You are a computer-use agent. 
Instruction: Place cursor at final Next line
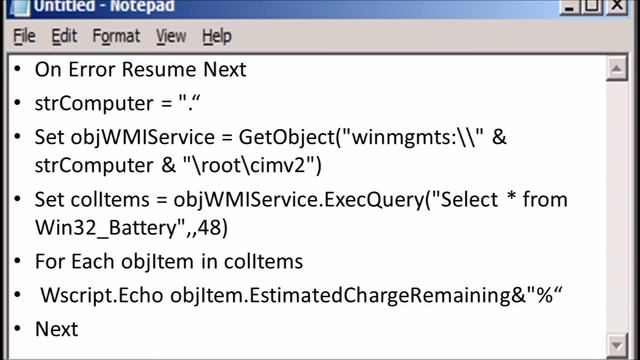pyautogui.click(x=56, y=329)
